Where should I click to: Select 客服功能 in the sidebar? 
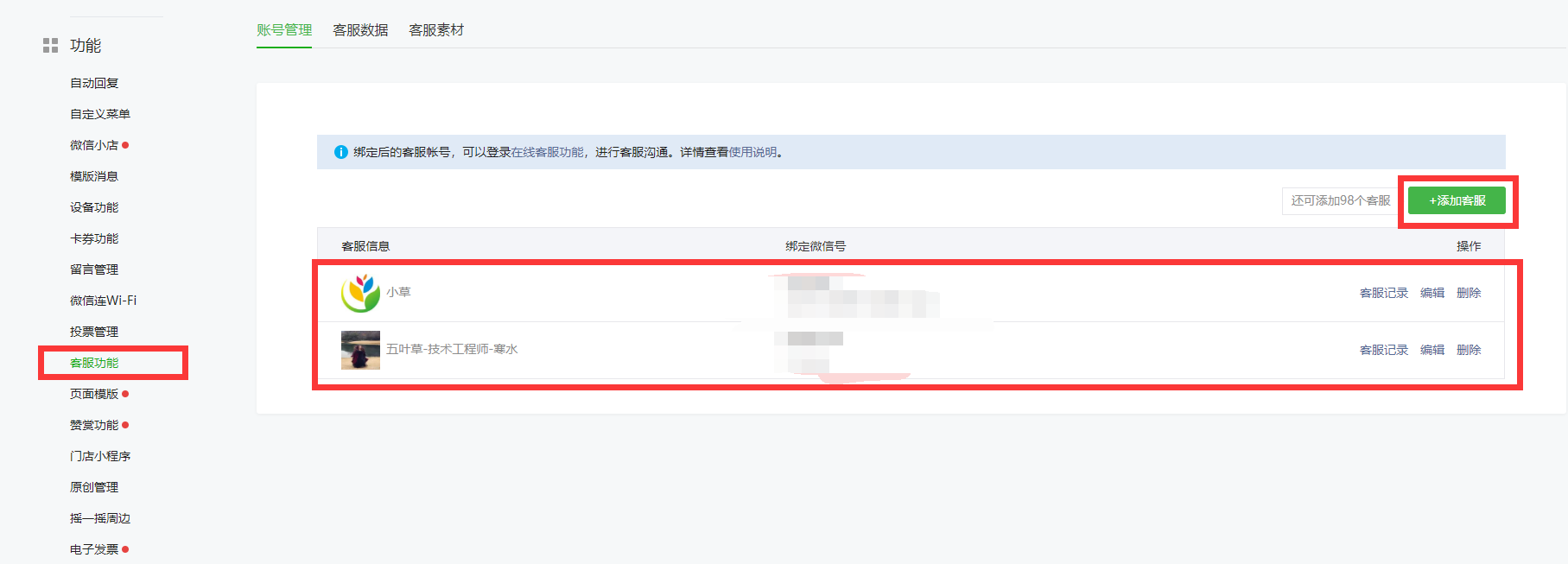pyautogui.click(x=94, y=363)
